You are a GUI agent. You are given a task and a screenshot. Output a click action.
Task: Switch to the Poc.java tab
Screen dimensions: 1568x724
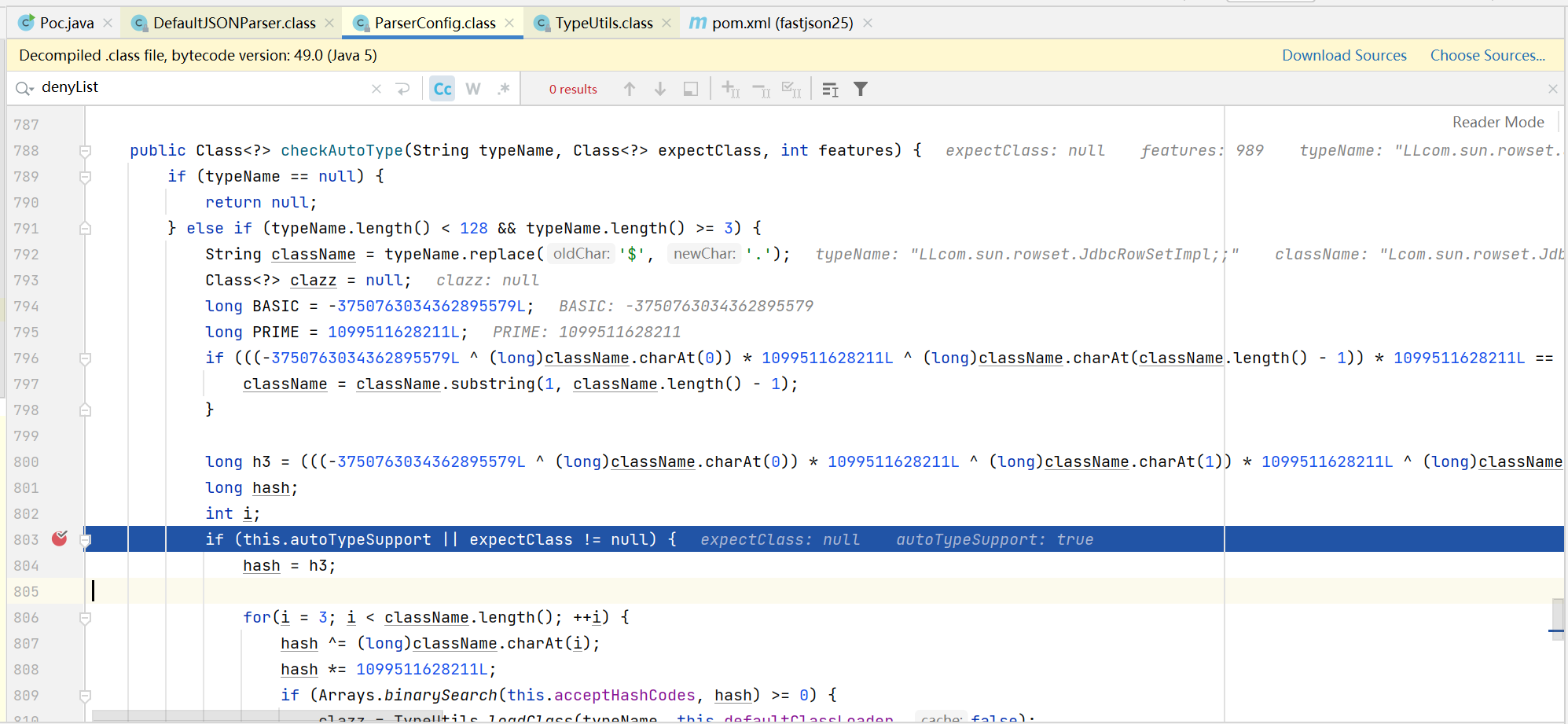coord(66,23)
